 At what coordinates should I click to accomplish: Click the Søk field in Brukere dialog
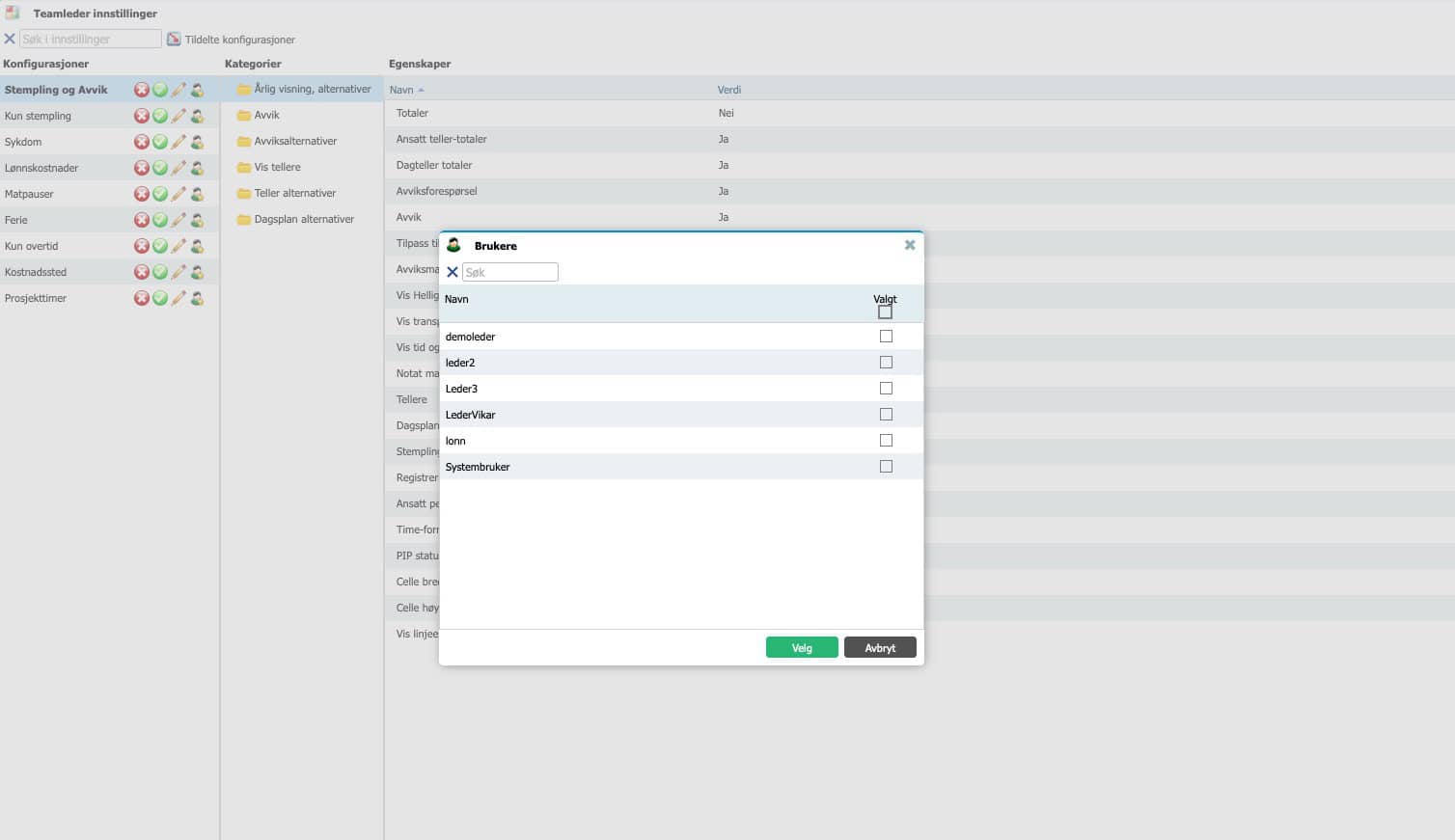[510, 272]
